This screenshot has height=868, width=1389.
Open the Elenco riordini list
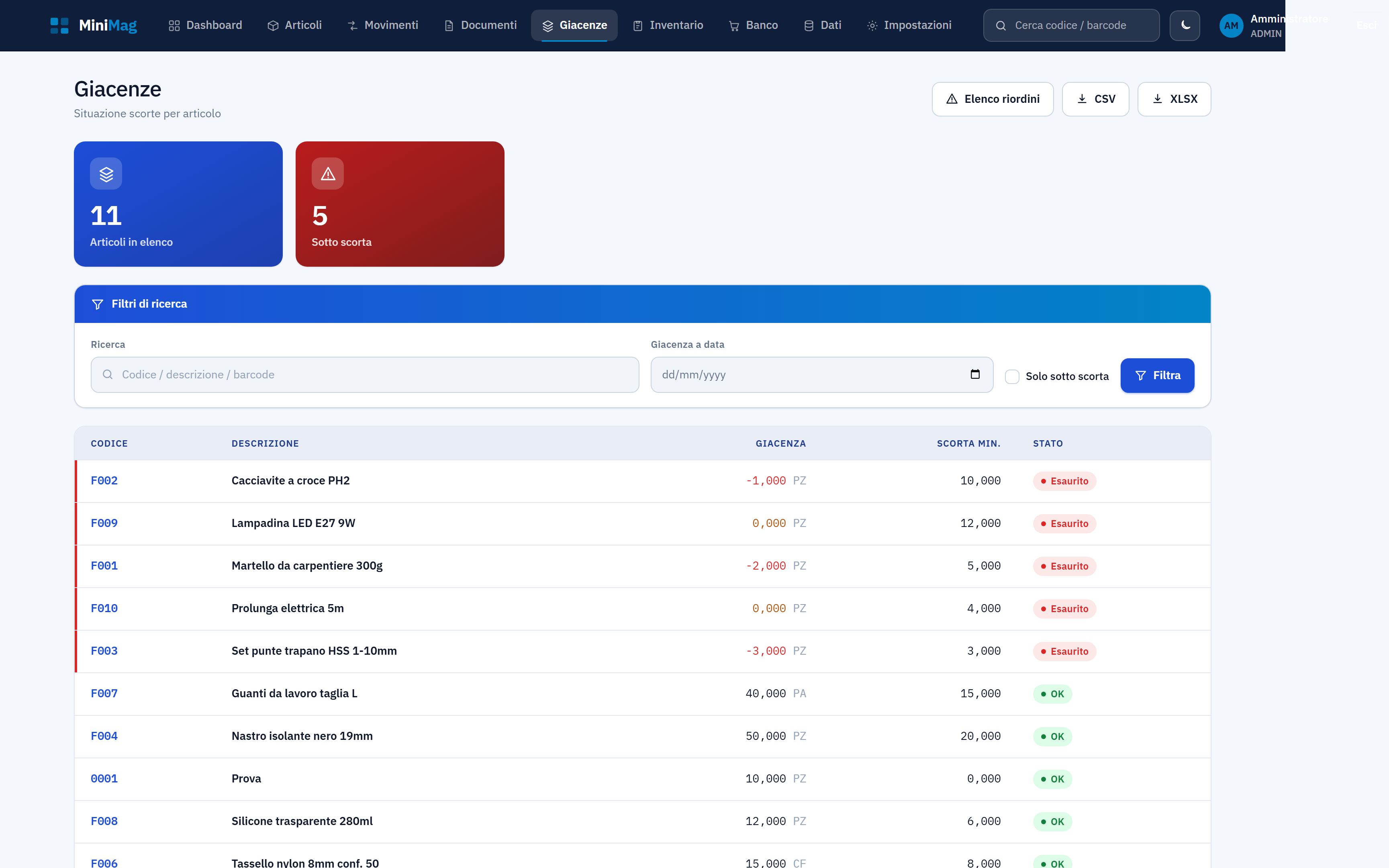coord(993,99)
